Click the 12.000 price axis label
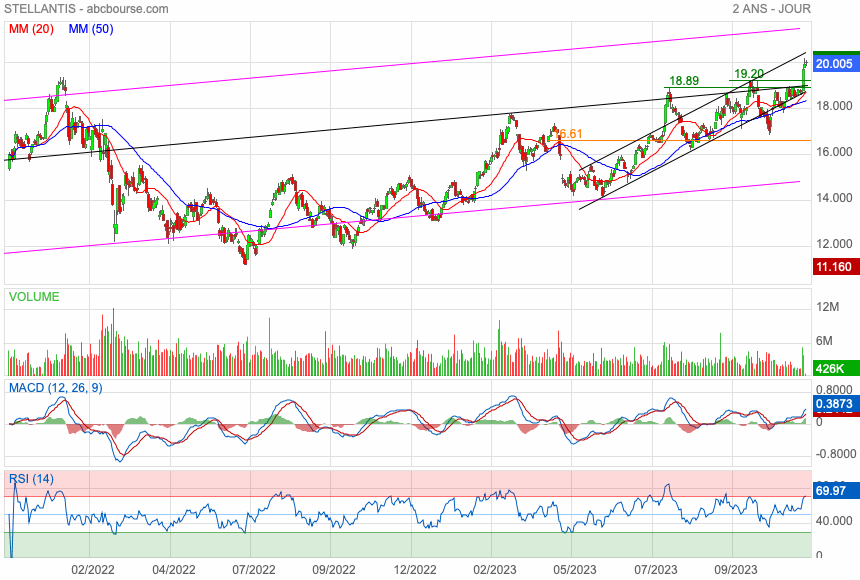The height and width of the screenshot is (580, 860). tap(834, 244)
